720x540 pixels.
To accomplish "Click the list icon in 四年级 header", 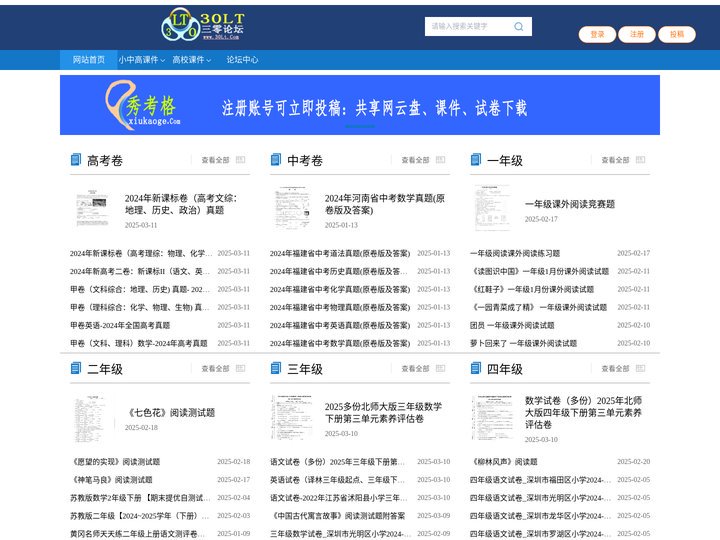I will pyautogui.click(x=641, y=368).
